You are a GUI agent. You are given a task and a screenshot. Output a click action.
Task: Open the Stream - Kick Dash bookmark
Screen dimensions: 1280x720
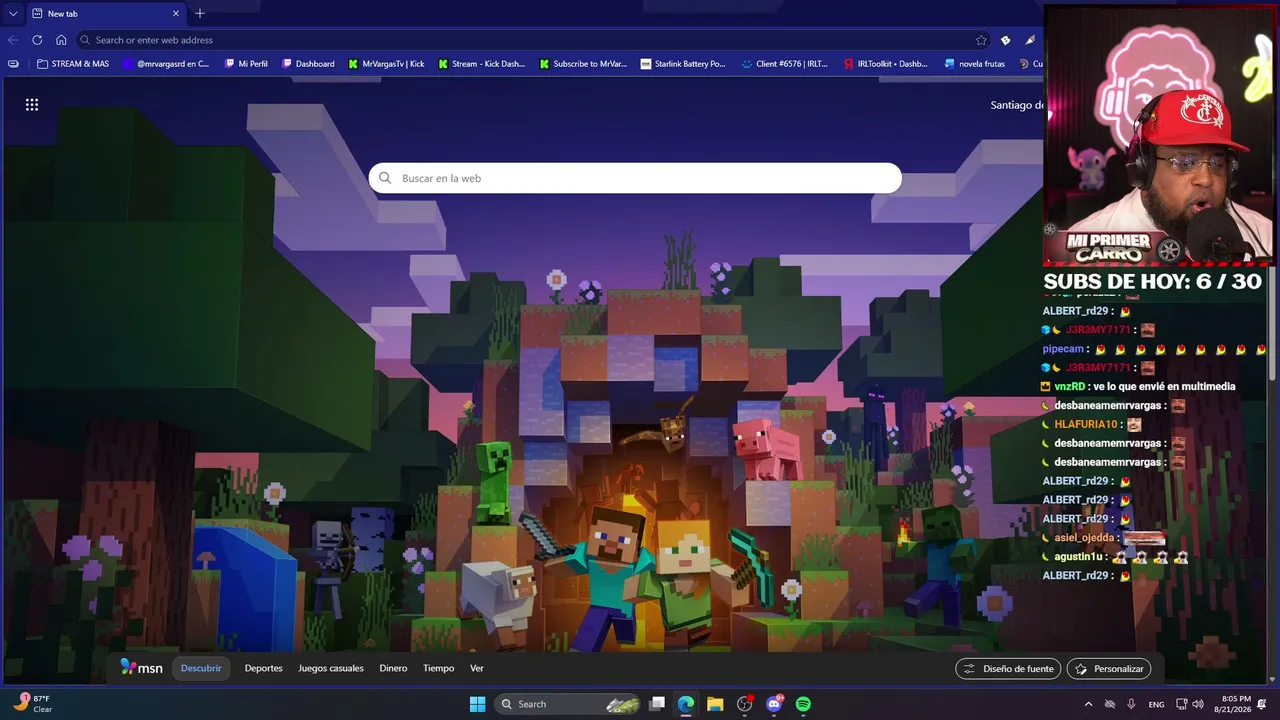tap(481, 64)
